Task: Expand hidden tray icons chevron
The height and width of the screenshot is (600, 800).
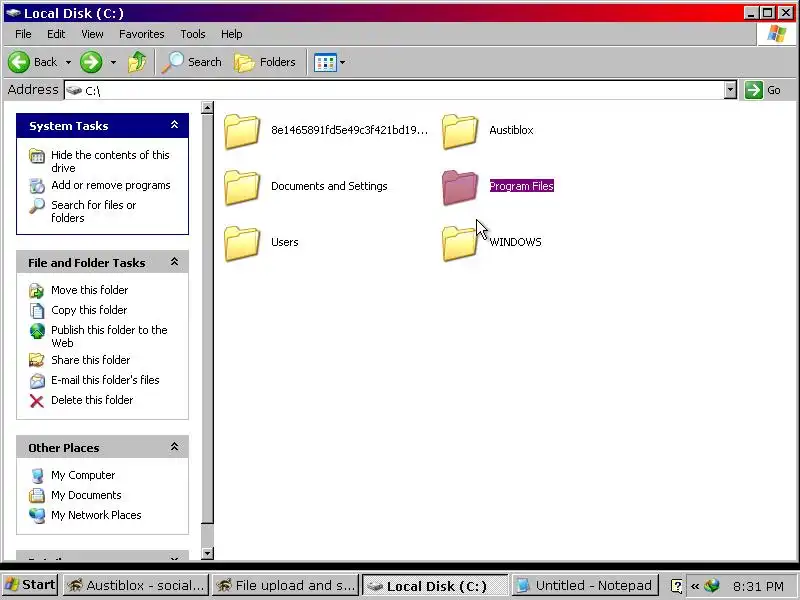Action: click(x=694, y=586)
